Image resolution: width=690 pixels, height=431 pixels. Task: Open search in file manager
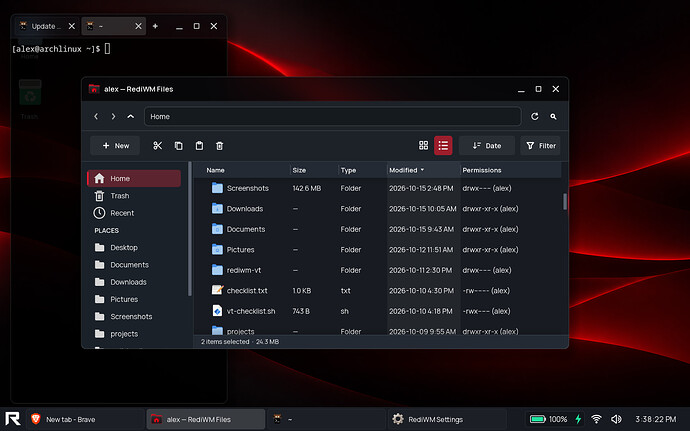[x=553, y=117]
